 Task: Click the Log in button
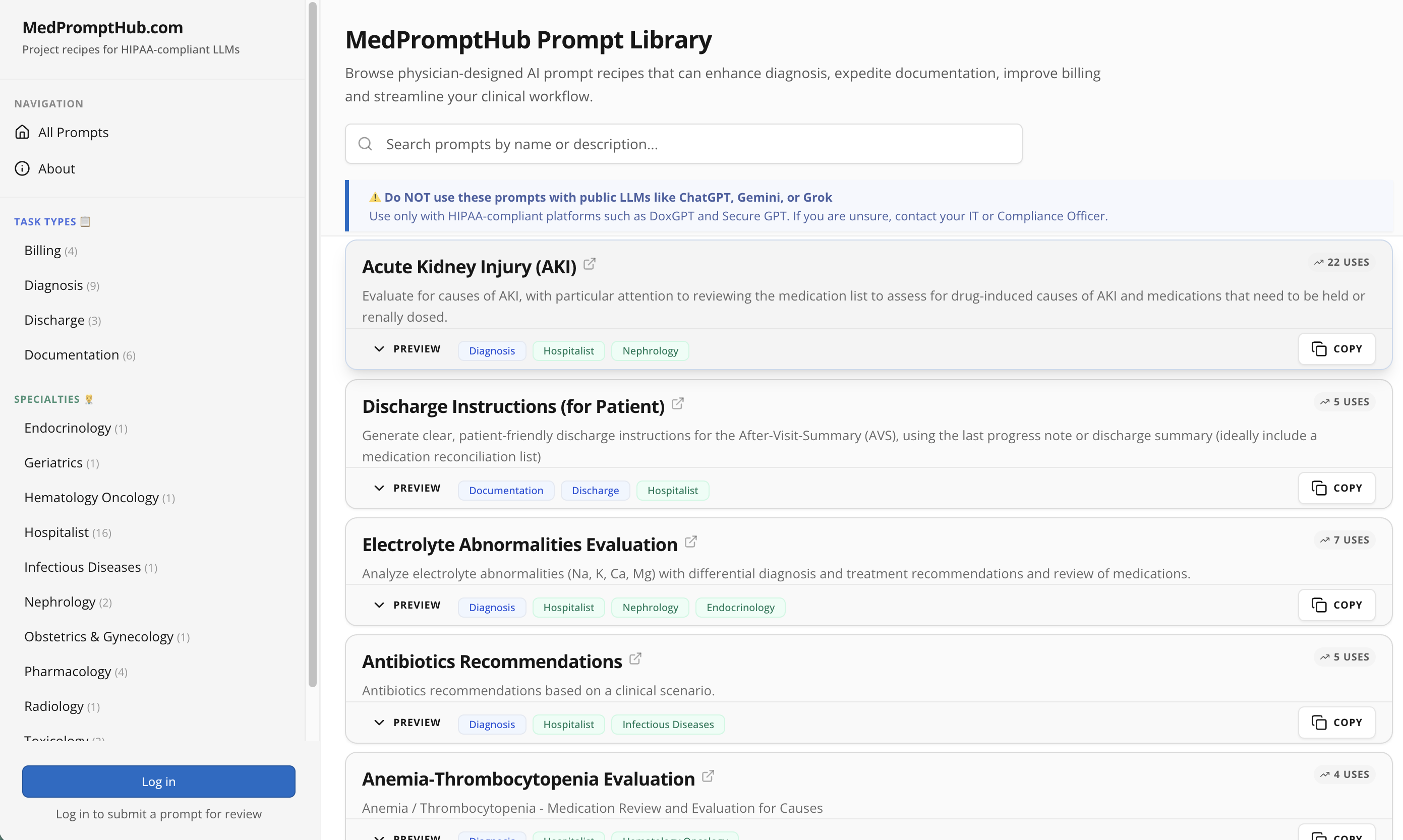(x=158, y=781)
